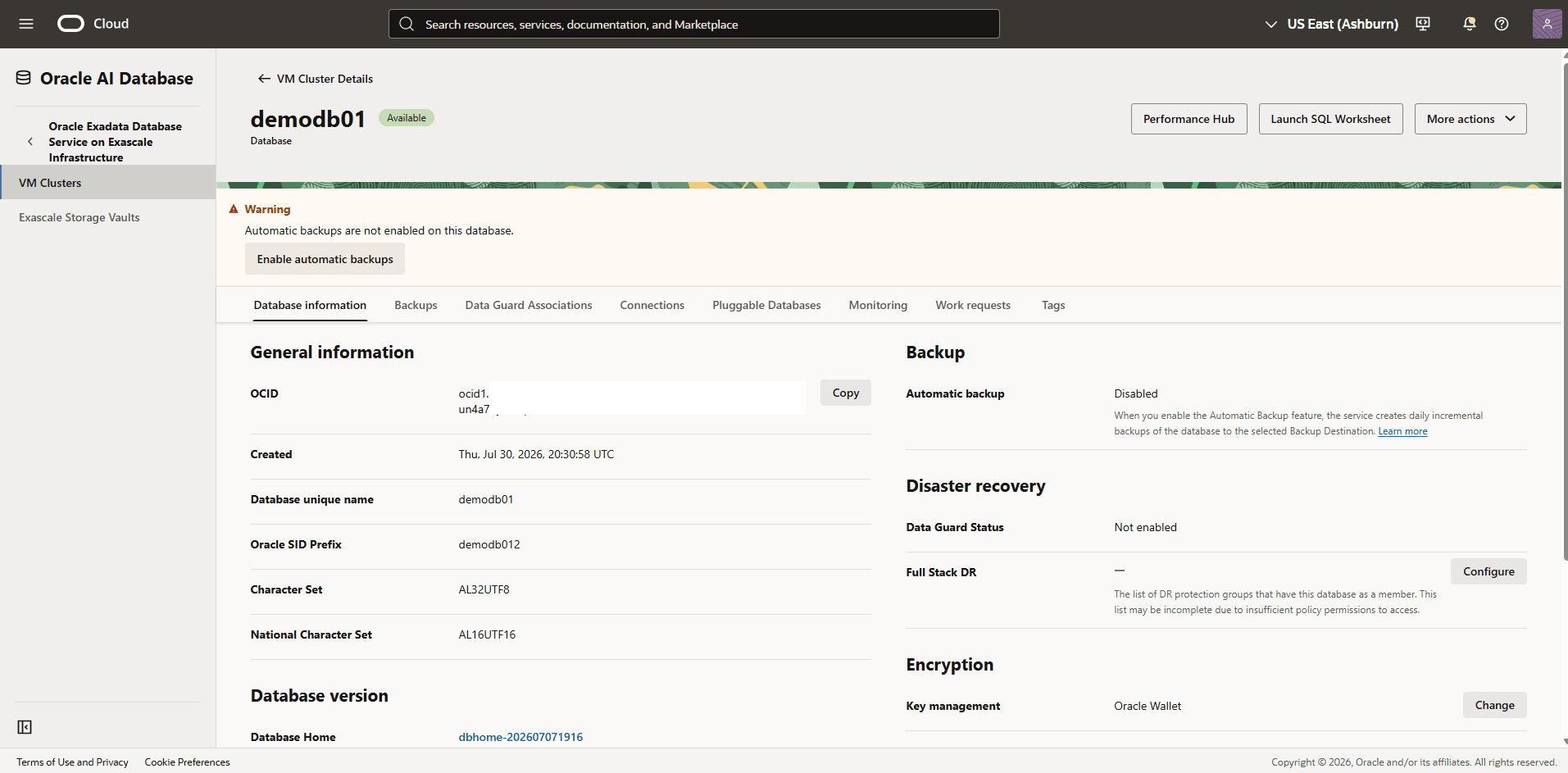This screenshot has height=773, width=1568.
Task: Collapse the sidebar using the panel icon
Action: pyautogui.click(x=25, y=727)
